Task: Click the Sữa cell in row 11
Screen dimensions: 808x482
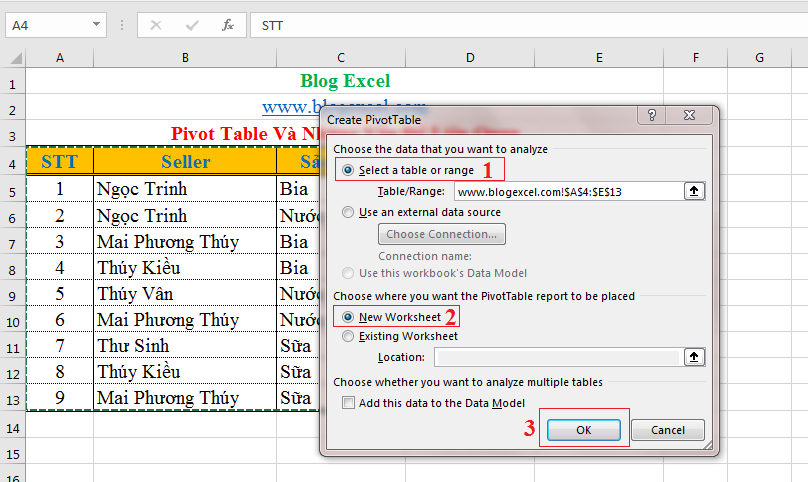Action: point(298,345)
